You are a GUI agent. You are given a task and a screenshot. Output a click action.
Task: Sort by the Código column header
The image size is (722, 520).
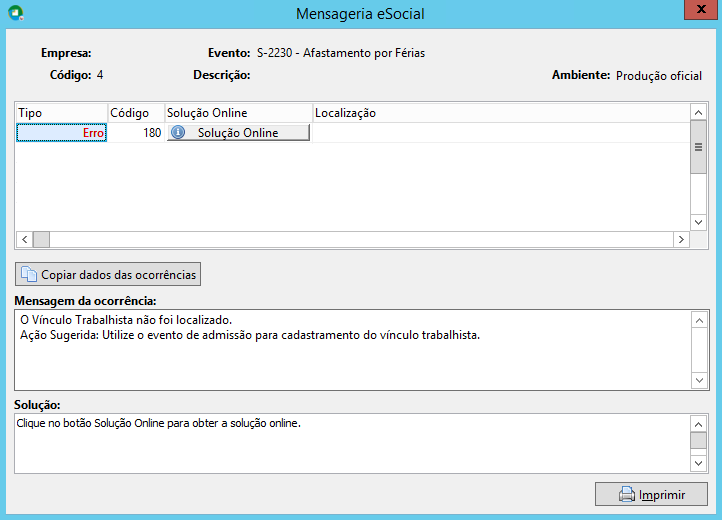coord(136,113)
